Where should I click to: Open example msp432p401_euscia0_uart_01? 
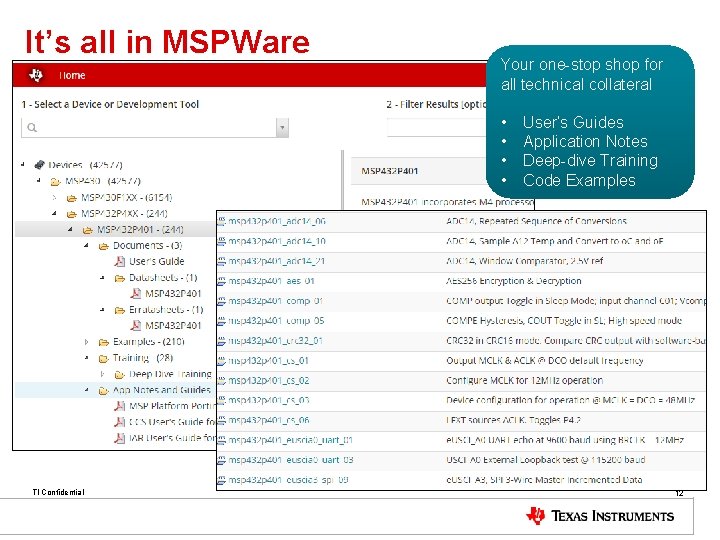tap(291, 440)
